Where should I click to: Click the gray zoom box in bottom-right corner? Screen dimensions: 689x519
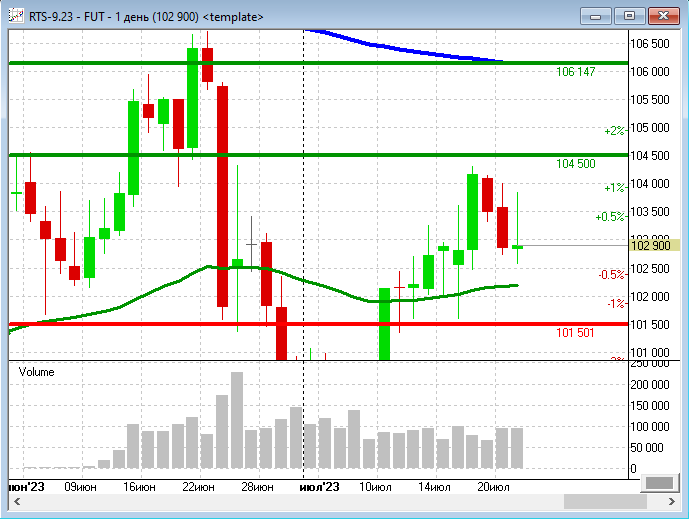[660, 483]
